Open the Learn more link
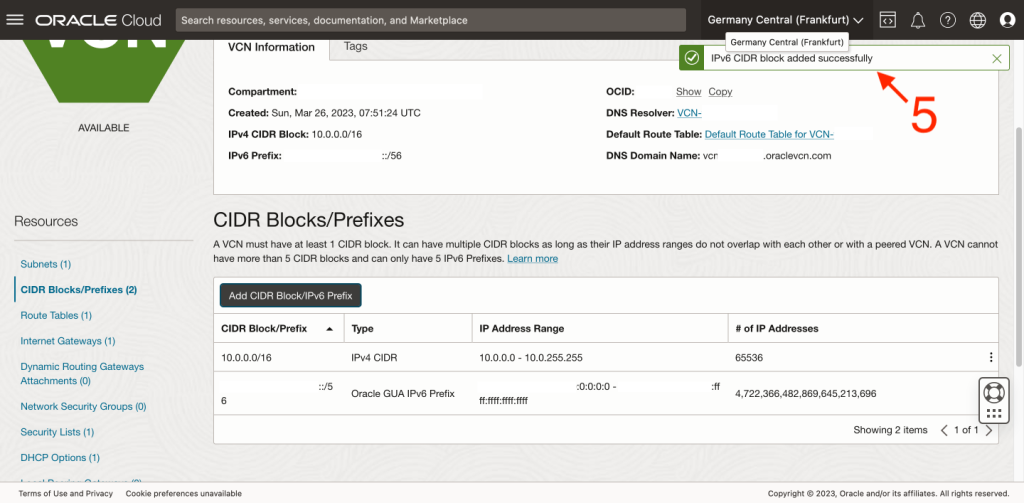 click(532, 259)
